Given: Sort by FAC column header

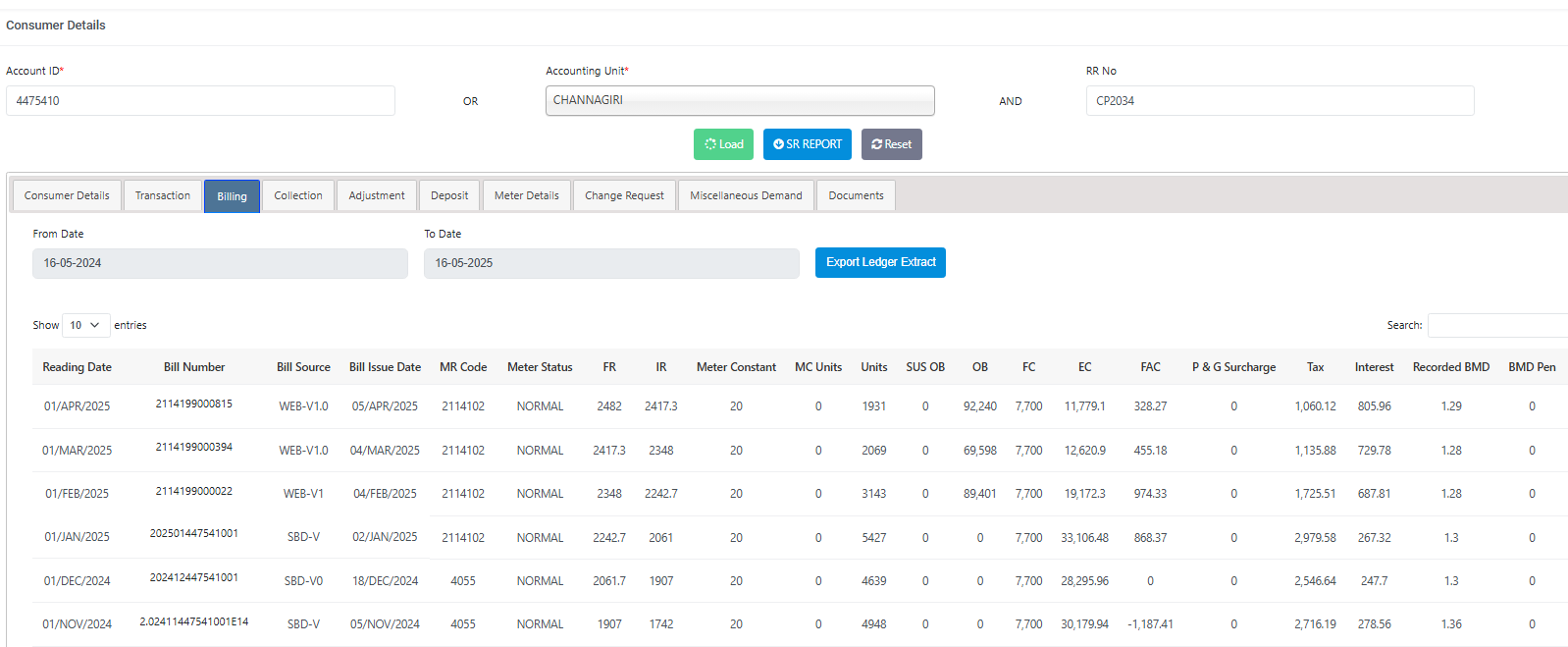Looking at the screenshot, I should pyautogui.click(x=1150, y=367).
